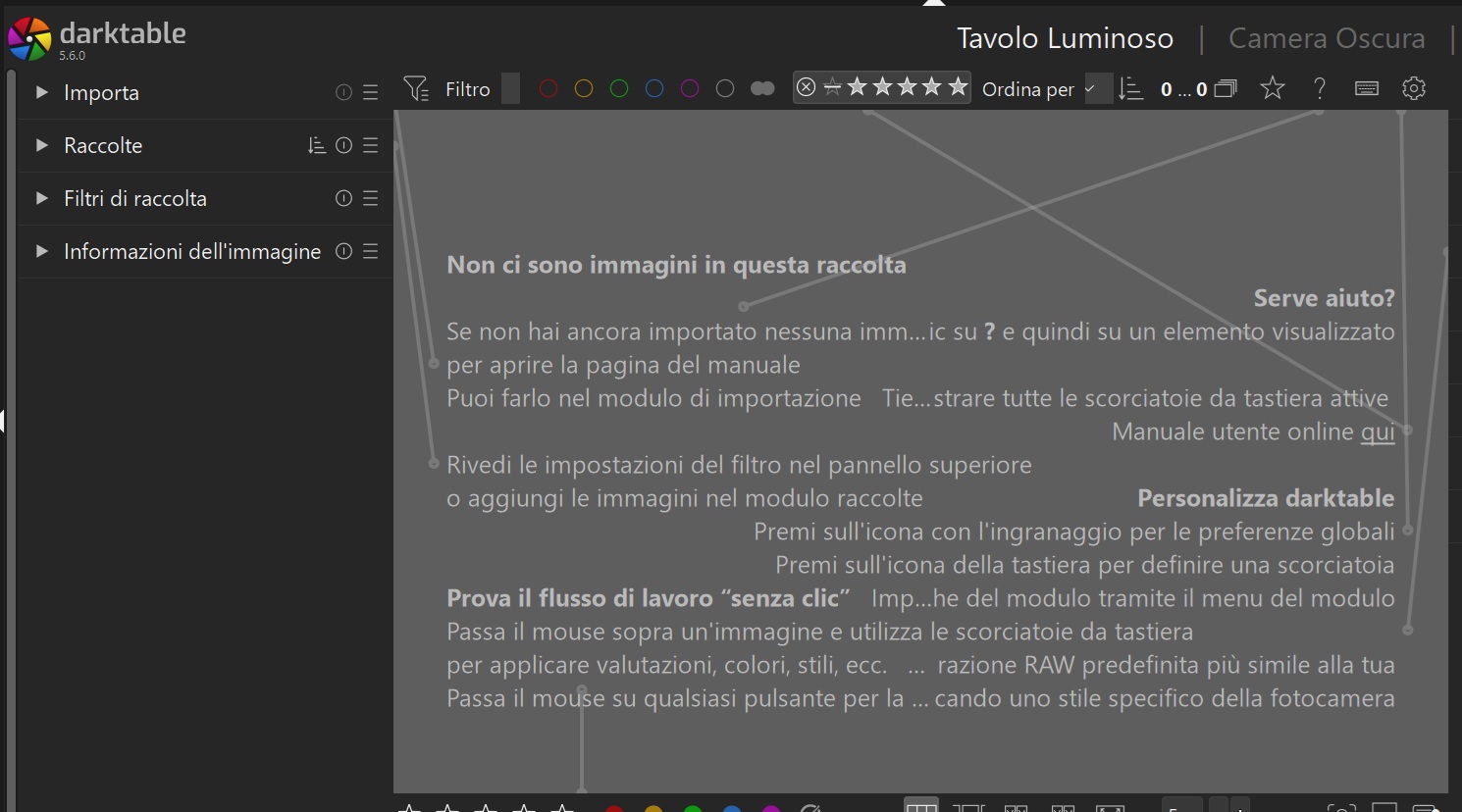This screenshot has height=812, width=1462.
Task: Click the 'Filtro' label
Action: pos(468,89)
